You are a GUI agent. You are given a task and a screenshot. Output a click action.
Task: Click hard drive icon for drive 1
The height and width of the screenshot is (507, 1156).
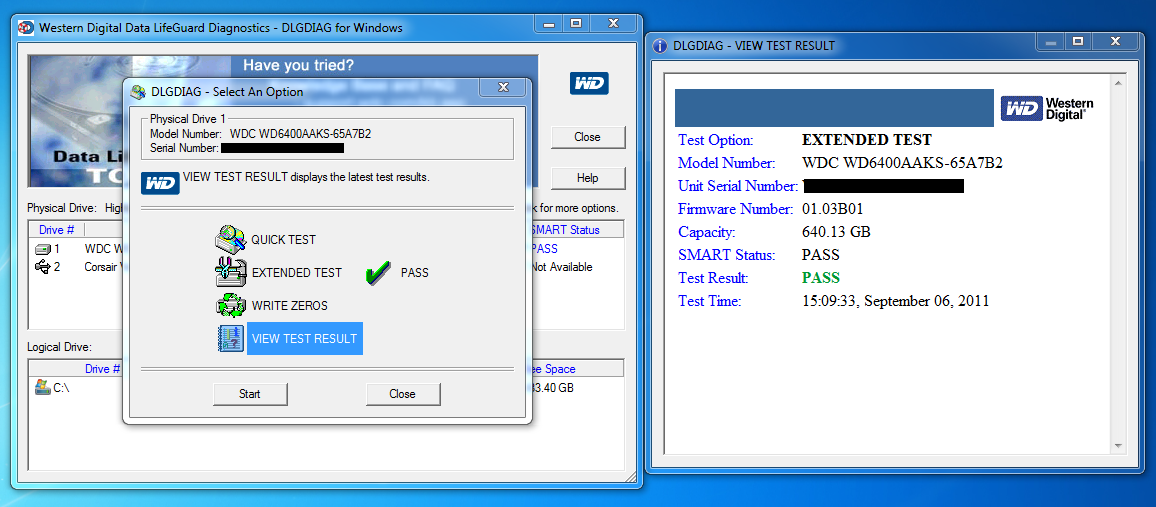click(x=43, y=249)
